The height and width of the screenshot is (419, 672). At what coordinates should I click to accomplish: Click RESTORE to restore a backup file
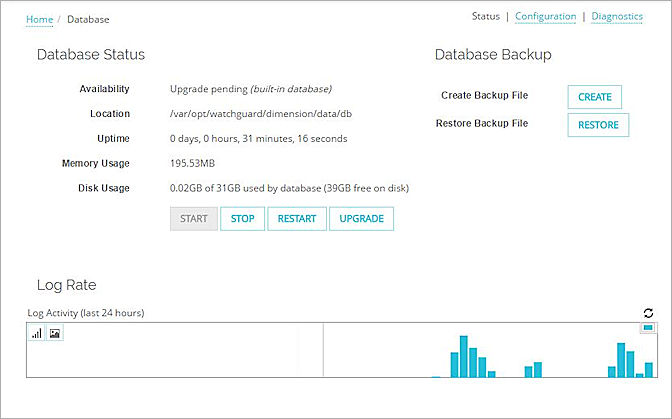click(x=597, y=125)
